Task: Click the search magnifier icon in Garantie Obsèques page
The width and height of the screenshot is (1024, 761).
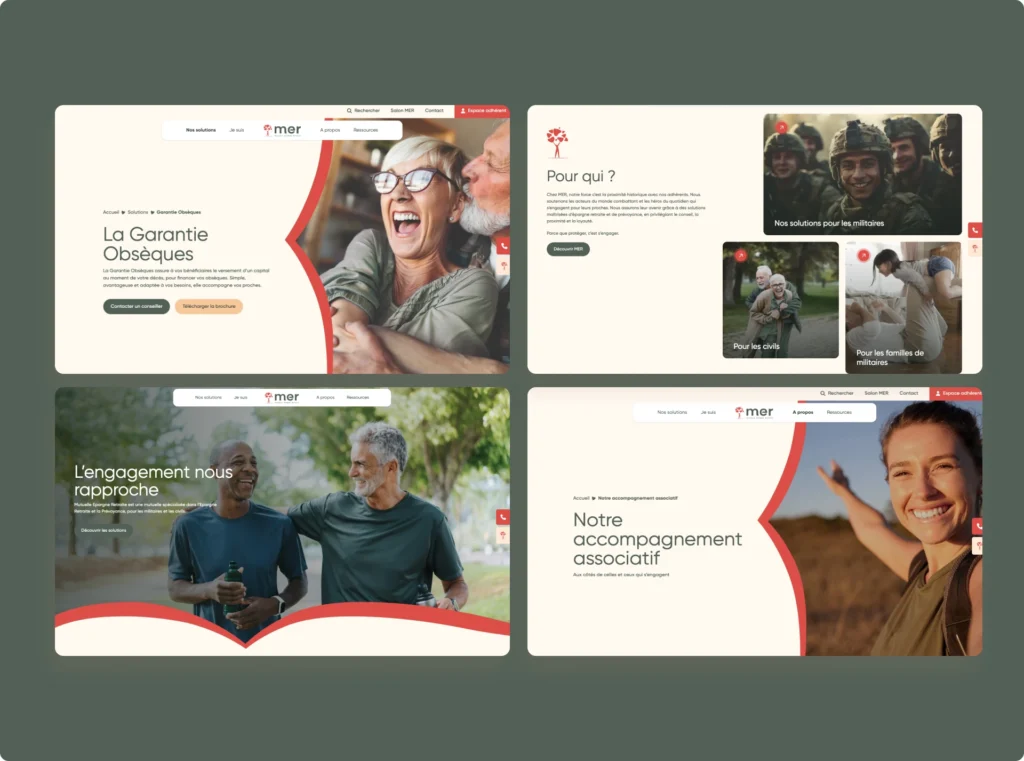Action: [349, 111]
